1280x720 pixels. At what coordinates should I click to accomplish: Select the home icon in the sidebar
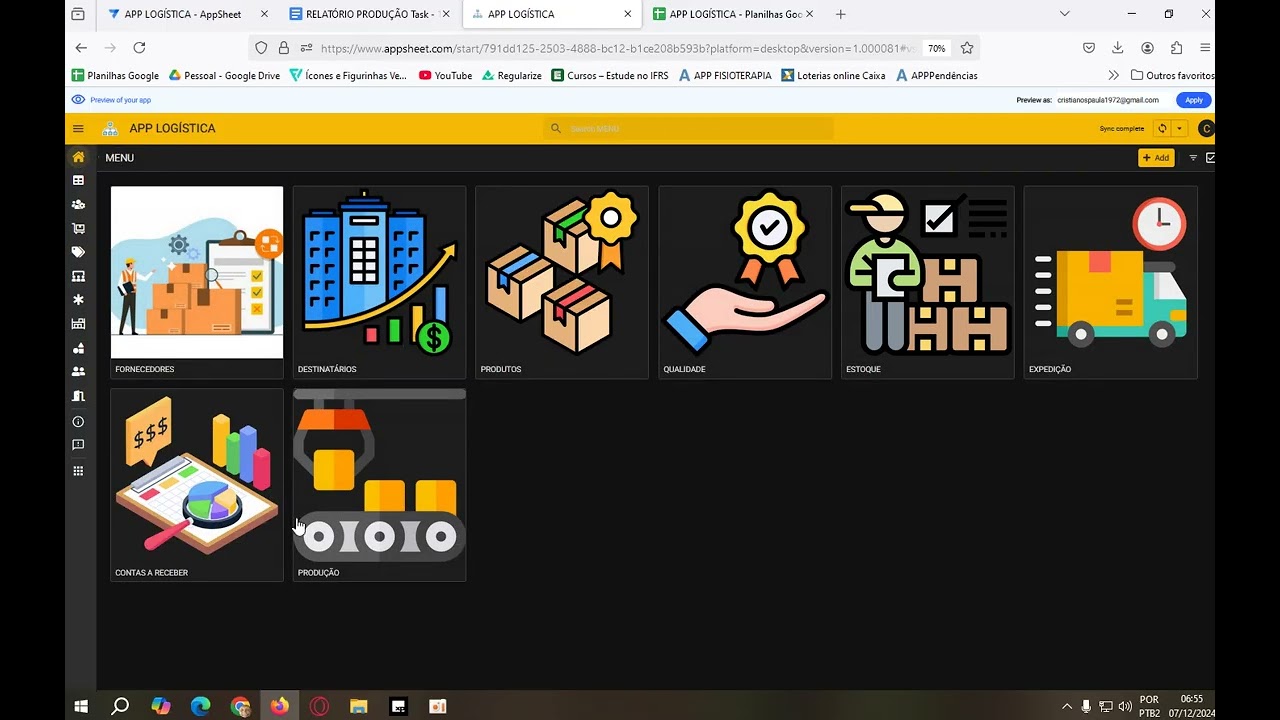point(78,157)
